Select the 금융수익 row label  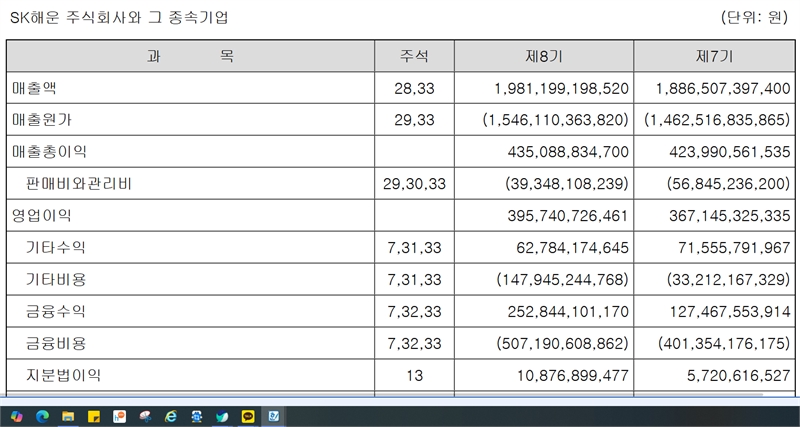[x=56, y=311]
